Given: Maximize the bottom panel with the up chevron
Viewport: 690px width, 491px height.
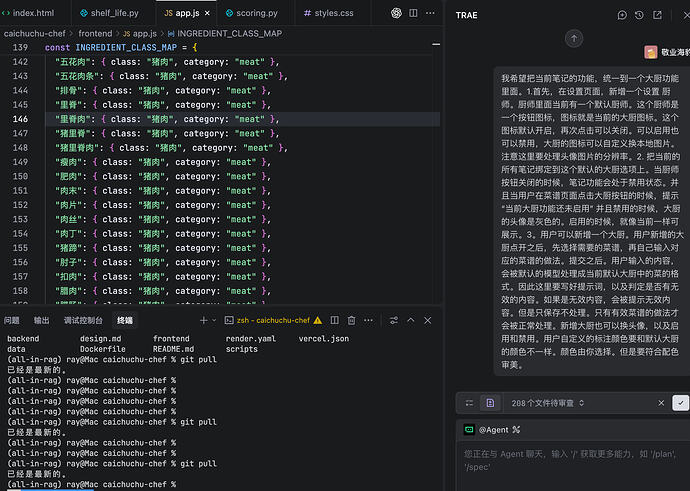Looking at the screenshot, I should 411,320.
